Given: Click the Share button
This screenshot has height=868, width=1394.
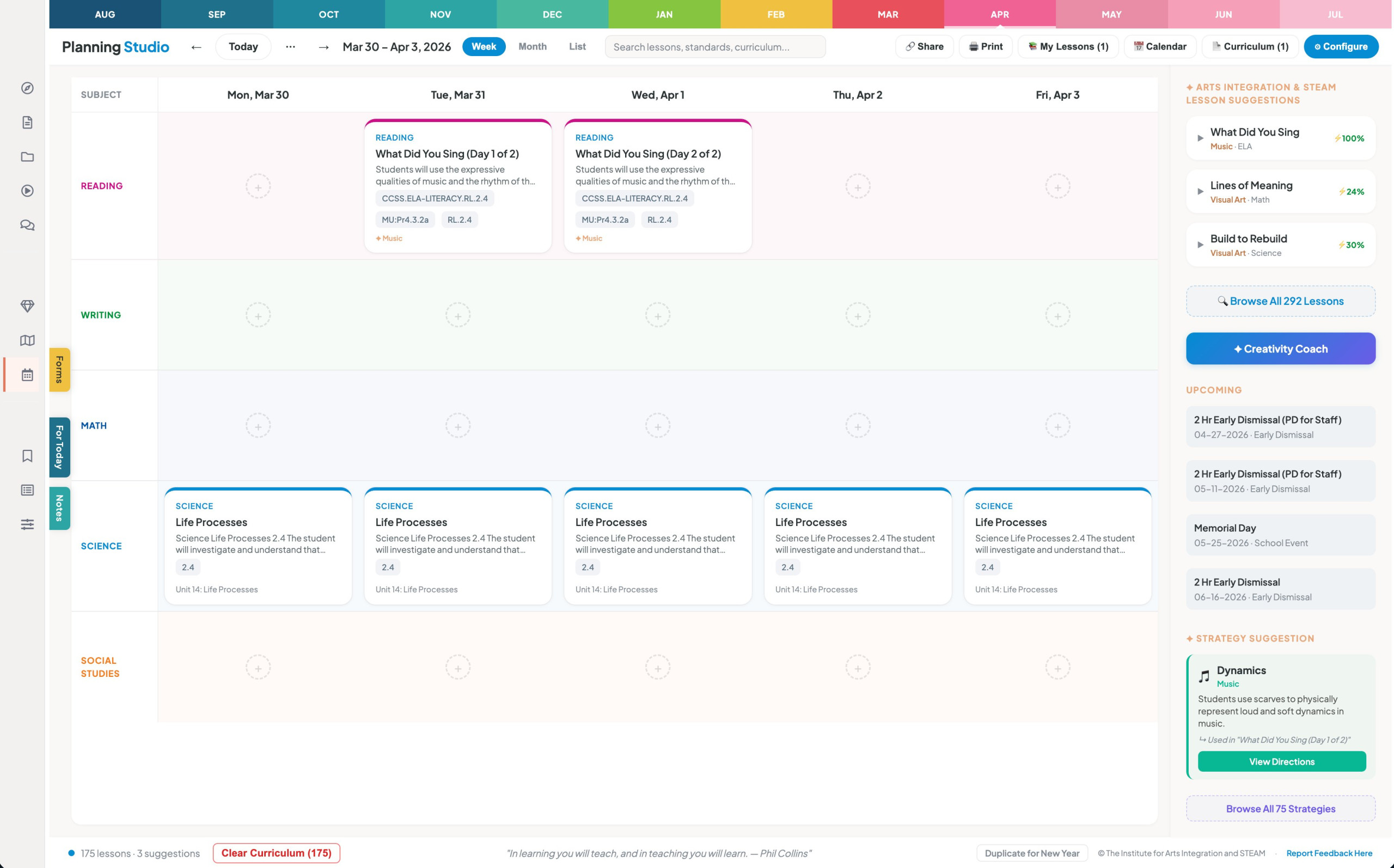Looking at the screenshot, I should 924,46.
